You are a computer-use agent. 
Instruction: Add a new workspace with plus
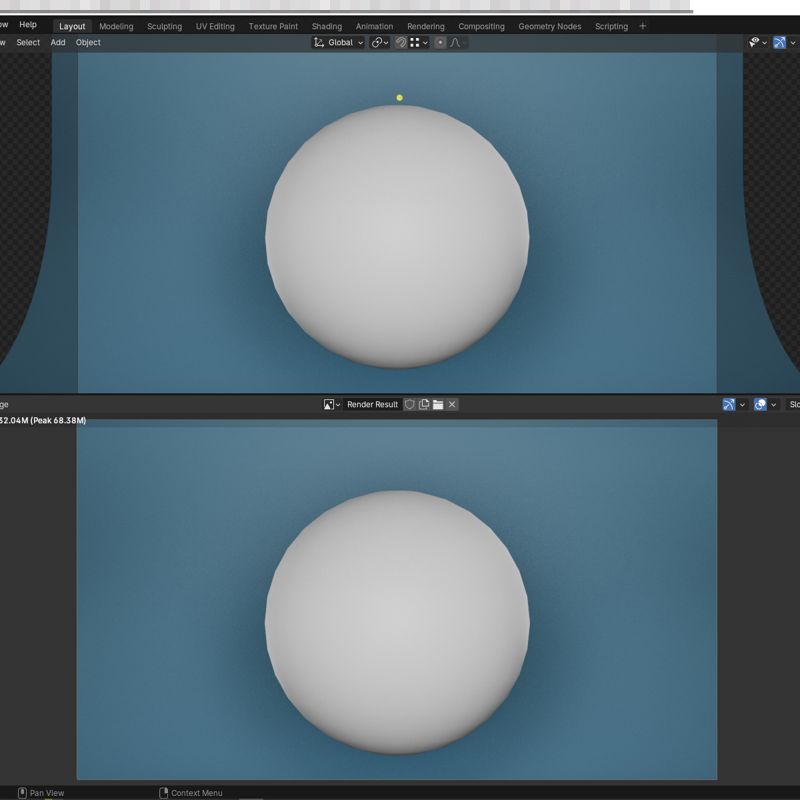click(642, 26)
